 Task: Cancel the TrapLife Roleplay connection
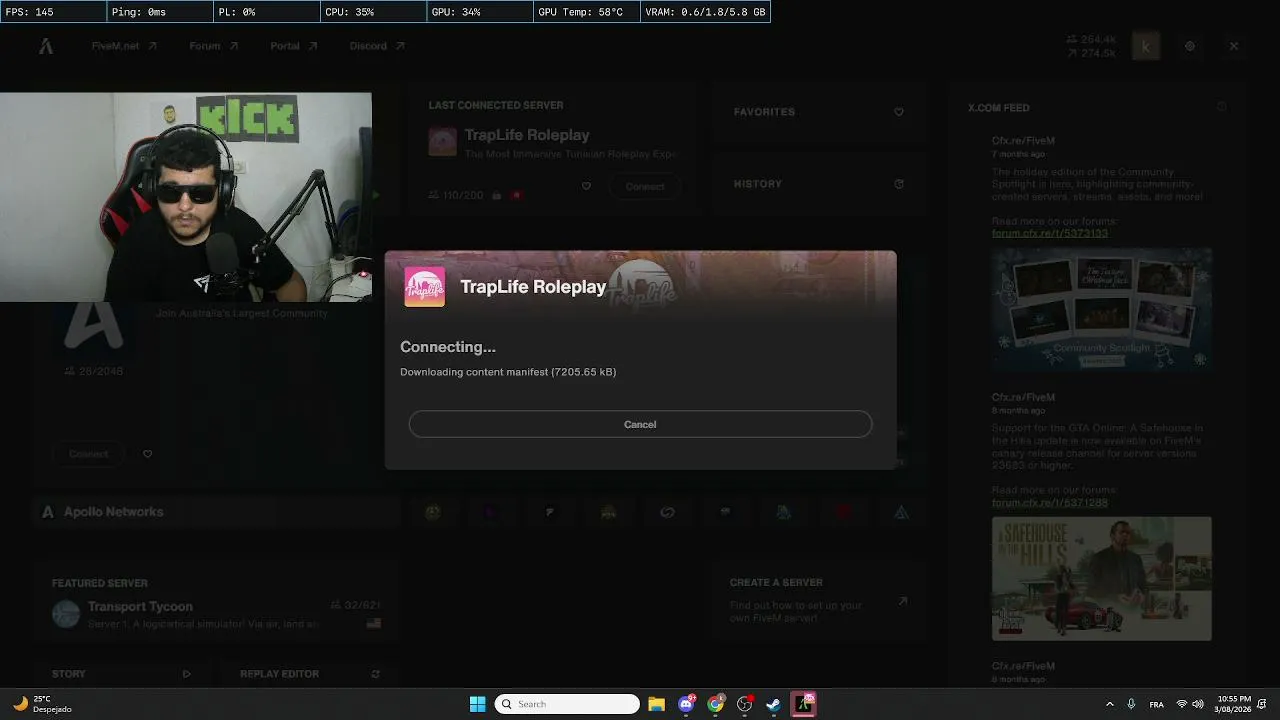640,424
